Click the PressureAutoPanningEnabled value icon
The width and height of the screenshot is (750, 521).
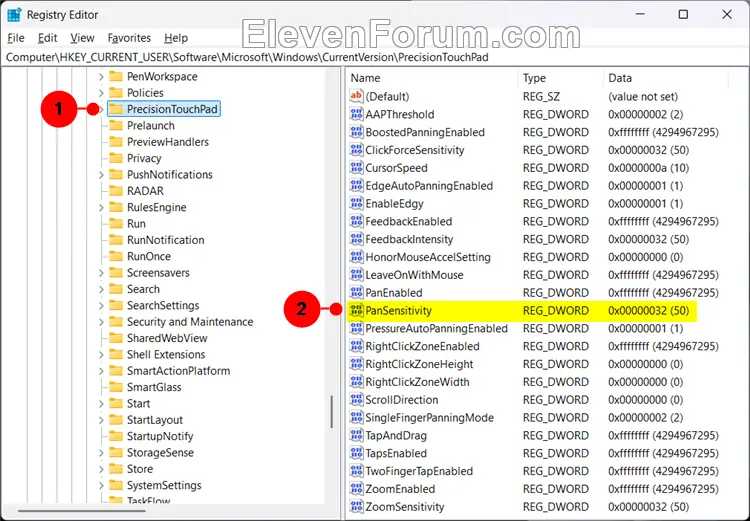tap(356, 328)
